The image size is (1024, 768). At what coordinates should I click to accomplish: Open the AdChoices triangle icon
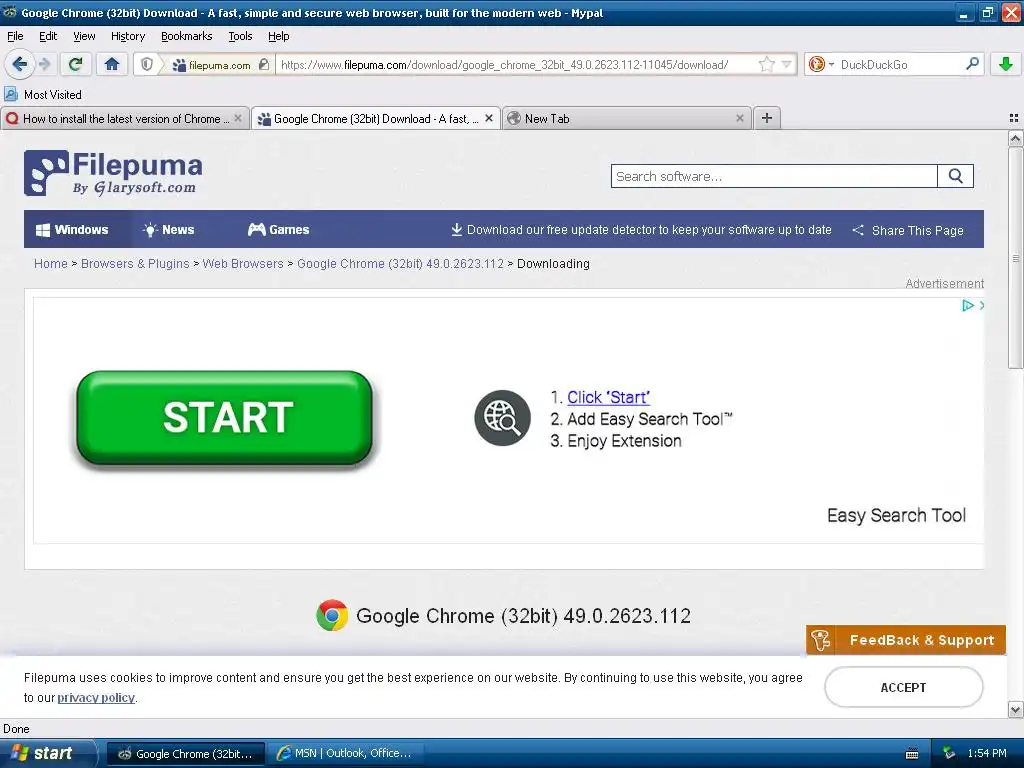pyautogui.click(x=968, y=305)
